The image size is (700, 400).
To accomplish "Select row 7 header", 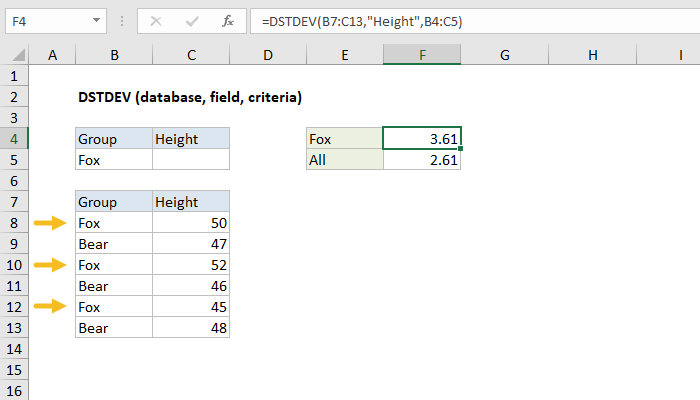I will click(x=14, y=202).
